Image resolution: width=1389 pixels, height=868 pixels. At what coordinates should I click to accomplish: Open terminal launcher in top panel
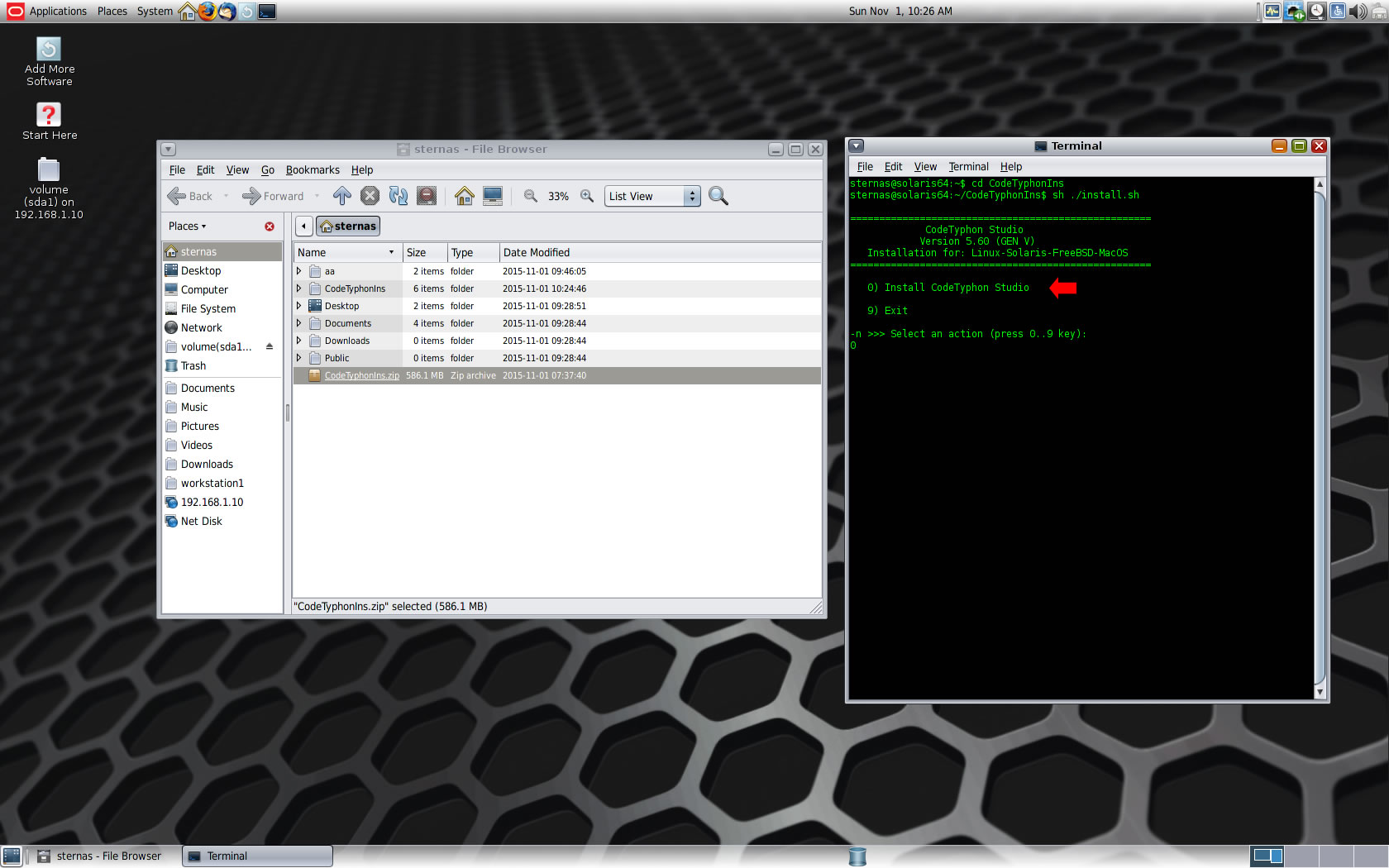pos(267,11)
